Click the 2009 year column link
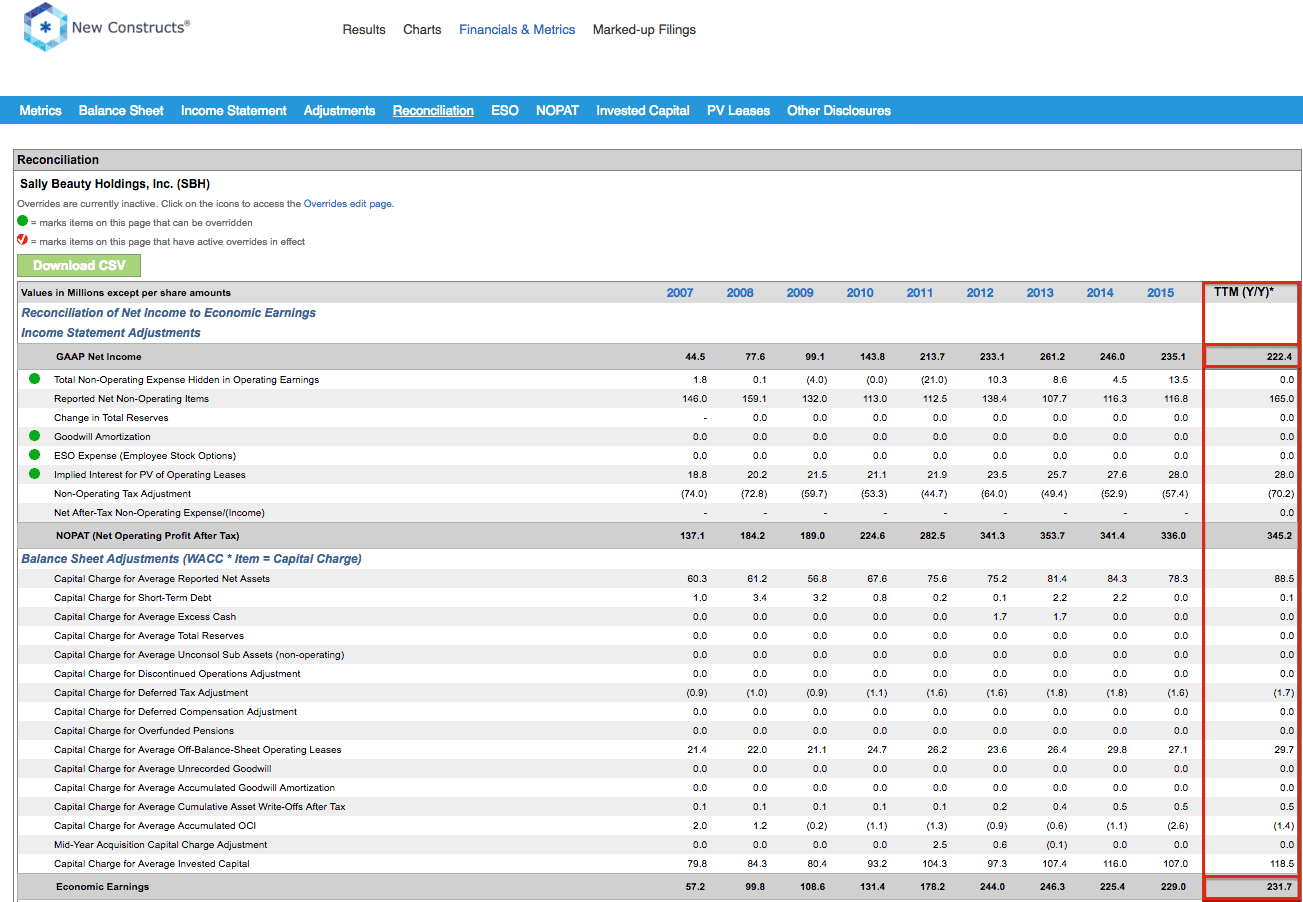 point(800,293)
